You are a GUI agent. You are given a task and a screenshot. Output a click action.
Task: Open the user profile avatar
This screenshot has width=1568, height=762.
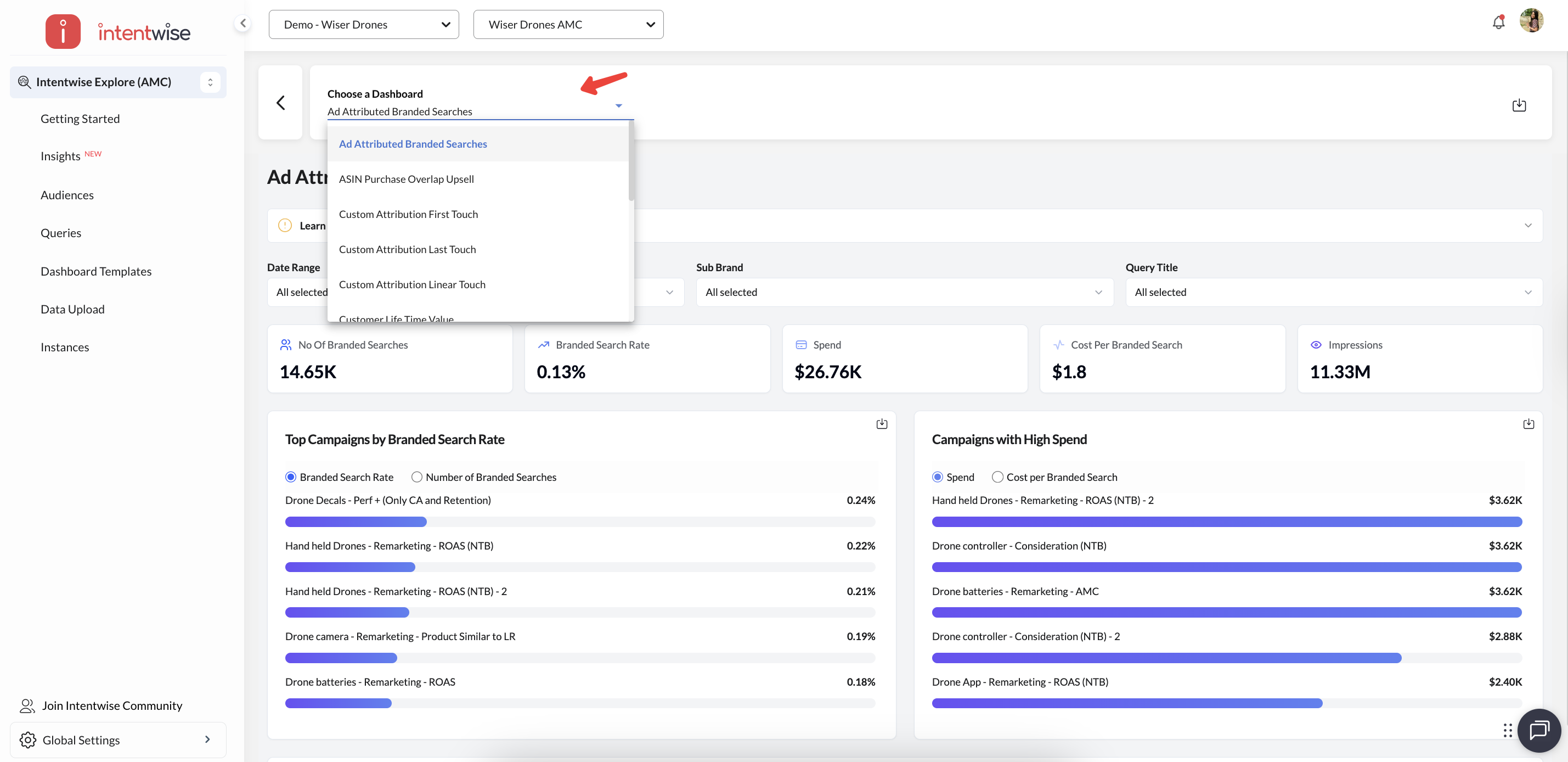click(1531, 21)
